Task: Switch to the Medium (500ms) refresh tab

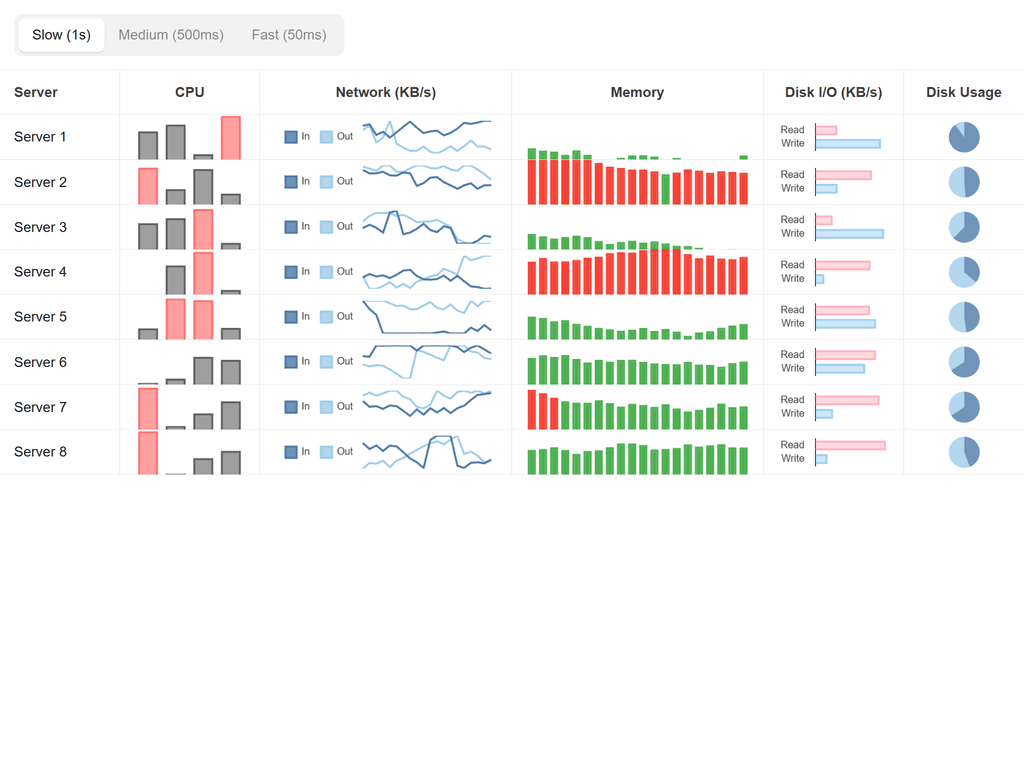Action: 170,34
